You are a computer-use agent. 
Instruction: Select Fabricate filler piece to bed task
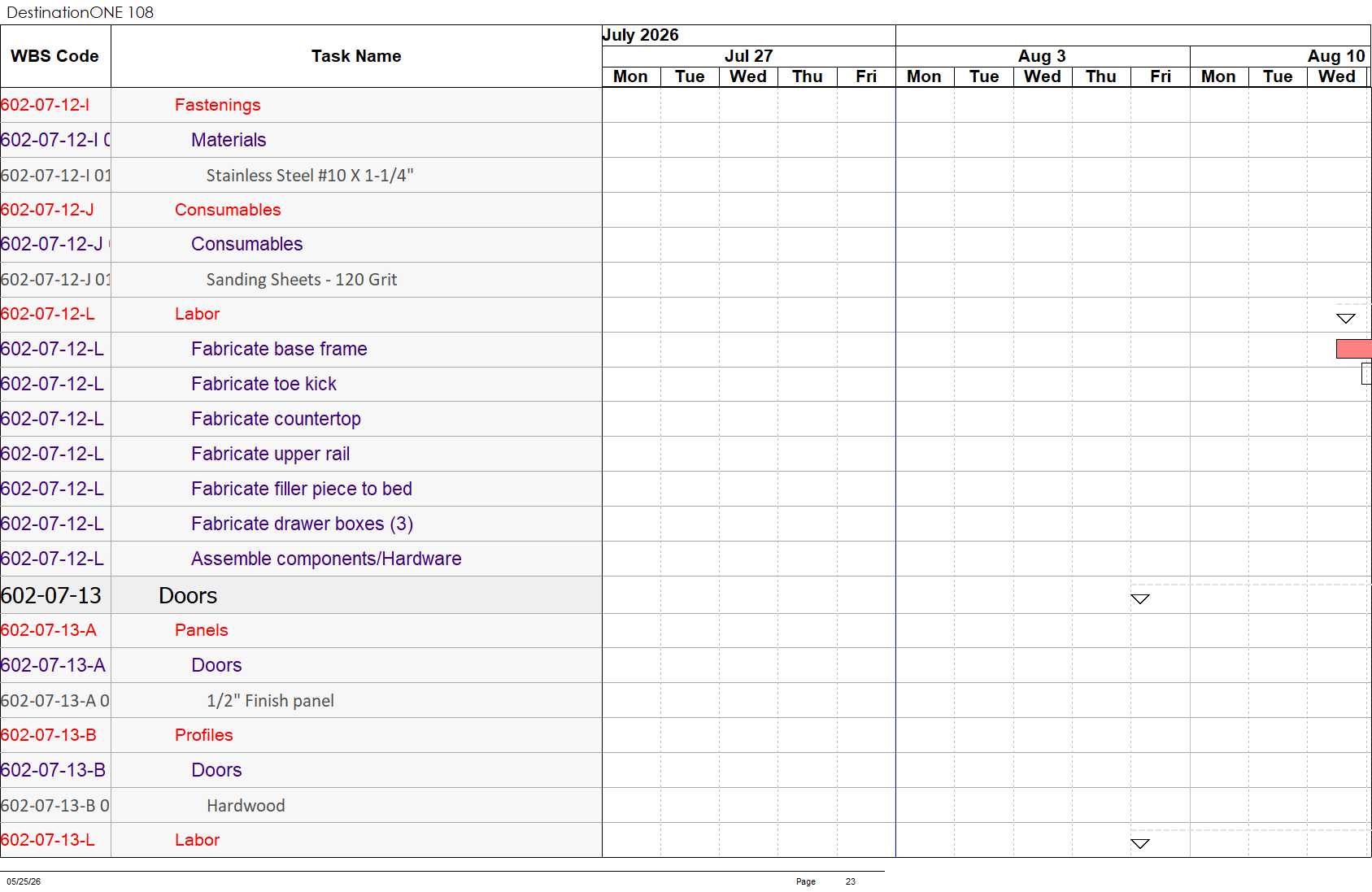pyautogui.click(x=302, y=489)
